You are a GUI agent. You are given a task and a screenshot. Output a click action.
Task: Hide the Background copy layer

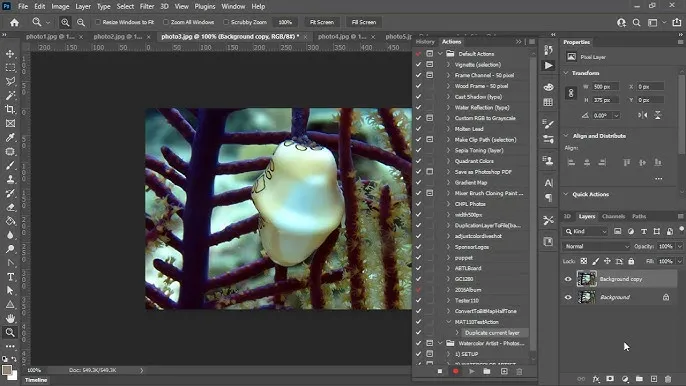pyautogui.click(x=568, y=279)
